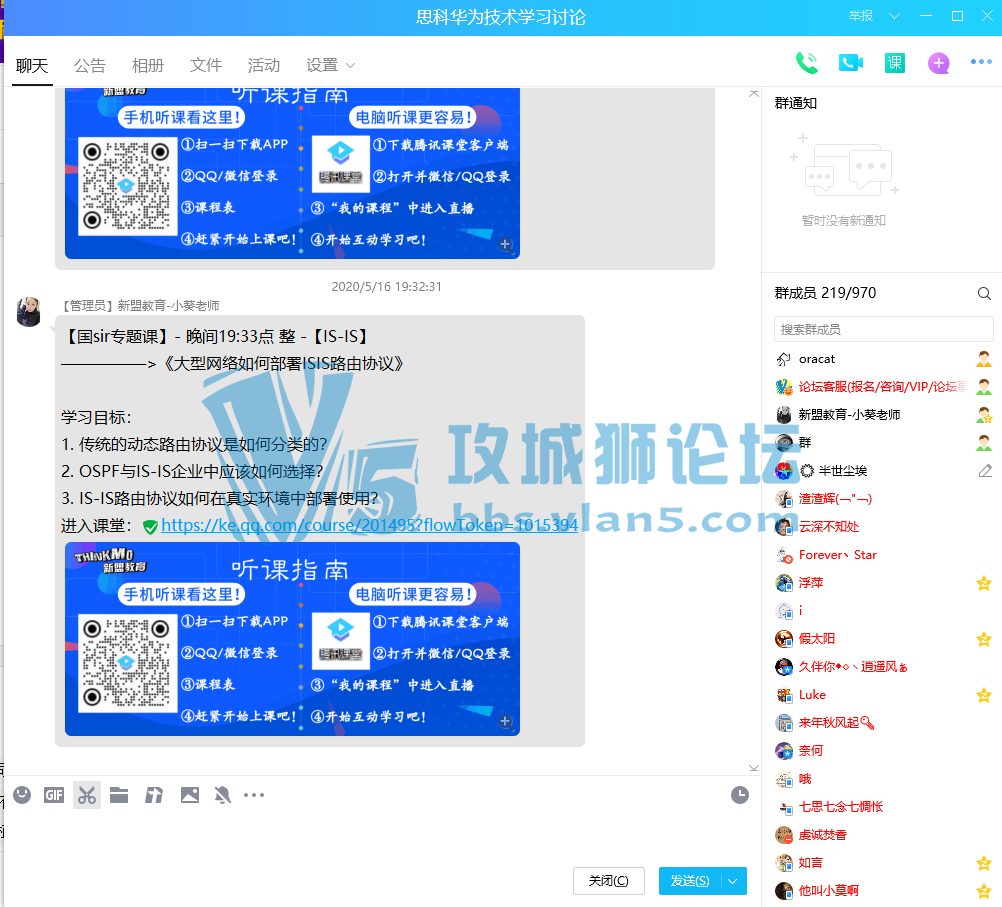
Task: Click the chat scrollbar down arrow
Action: tap(753, 768)
